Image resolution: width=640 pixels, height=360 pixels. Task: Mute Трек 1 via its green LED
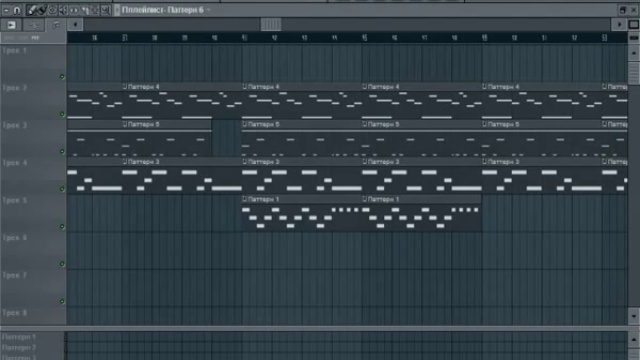[x=62, y=76]
